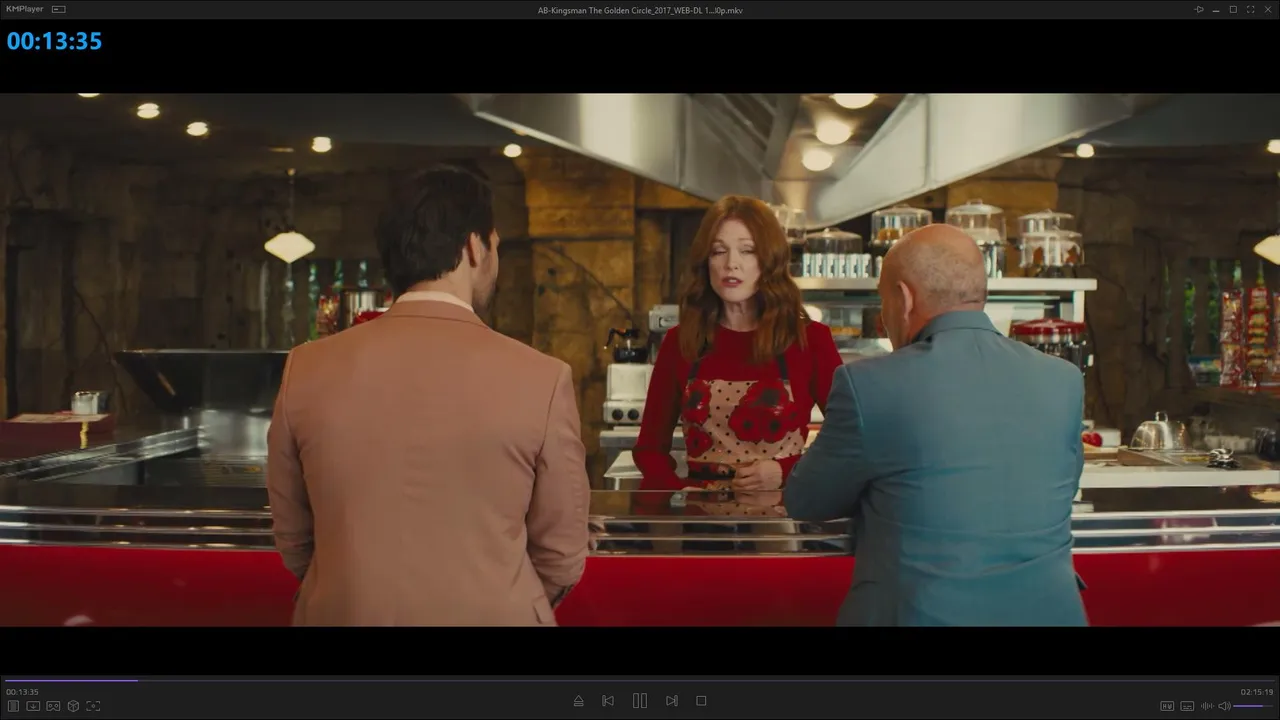Minimize the KMPlayer window

[1216, 10]
